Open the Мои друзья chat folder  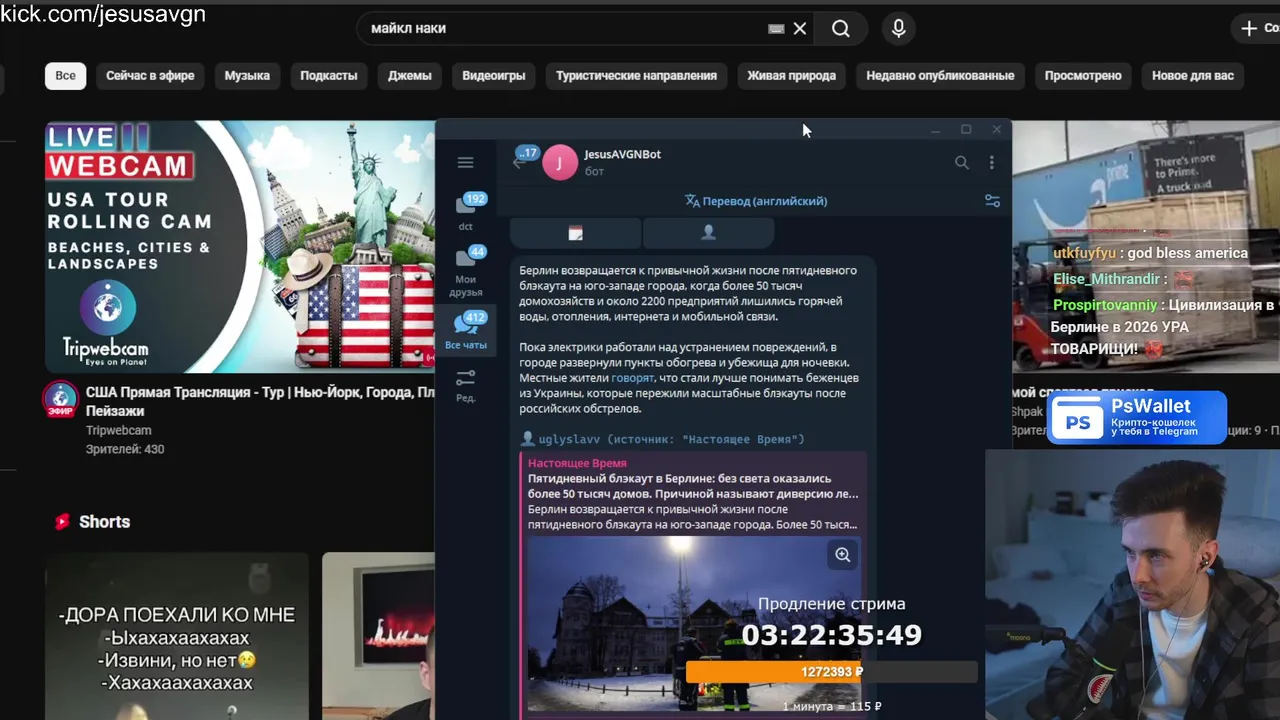[x=466, y=270]
